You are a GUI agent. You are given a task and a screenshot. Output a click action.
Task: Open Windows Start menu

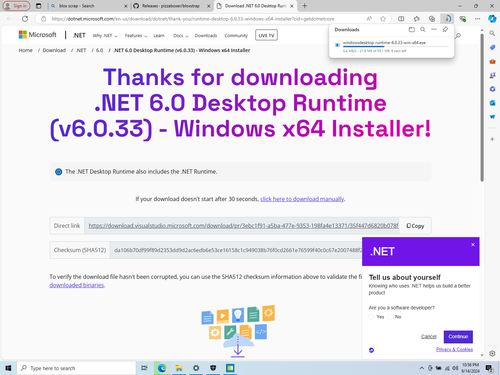tap(8, 368)
